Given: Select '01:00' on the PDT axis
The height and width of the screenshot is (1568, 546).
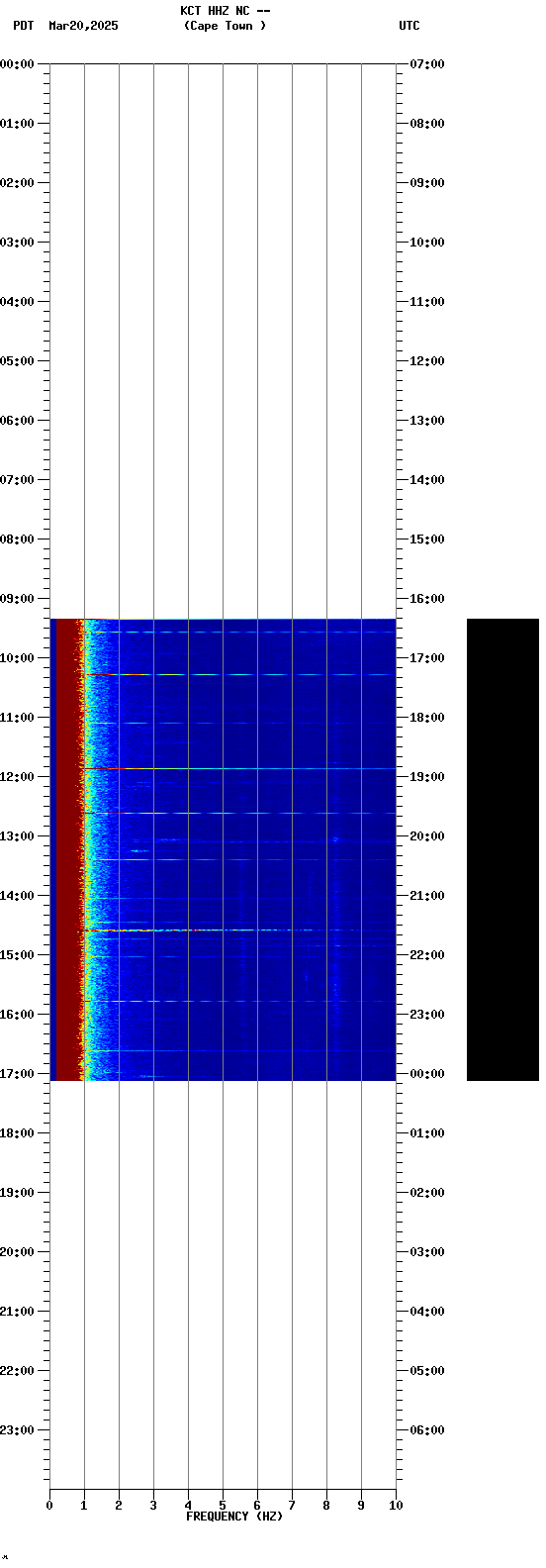Looking at the screenshot, I should point(17,124).
